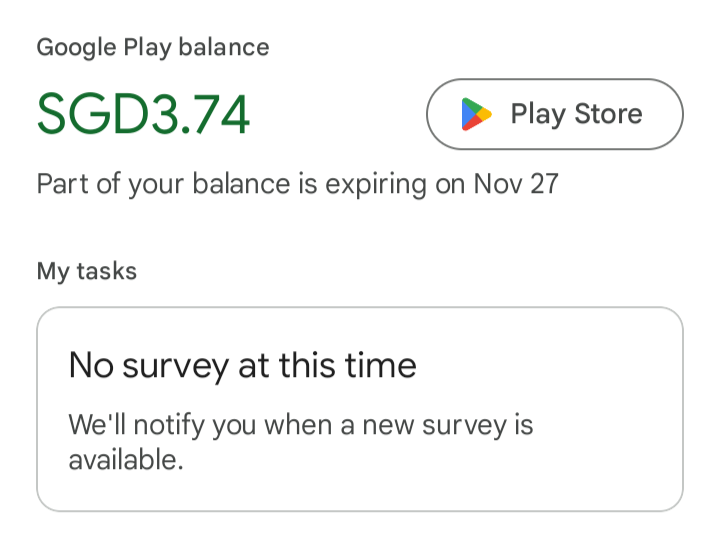Screen dimensions: 720x540
Task: Click the "Play Store" text label
Action: (576, 114)
